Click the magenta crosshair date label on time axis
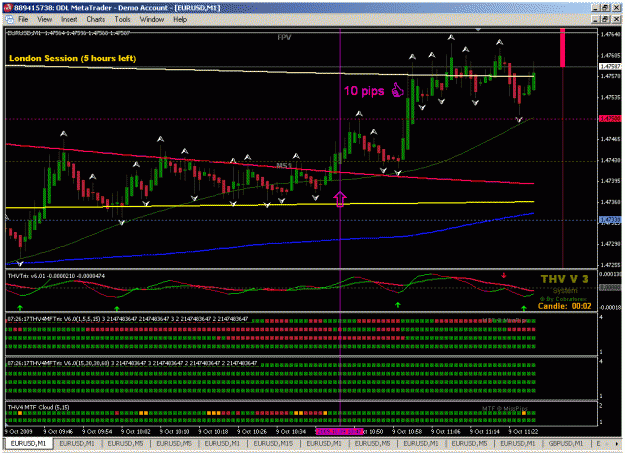Viewport: 625px width, 453px height. (x=339, y=431)
